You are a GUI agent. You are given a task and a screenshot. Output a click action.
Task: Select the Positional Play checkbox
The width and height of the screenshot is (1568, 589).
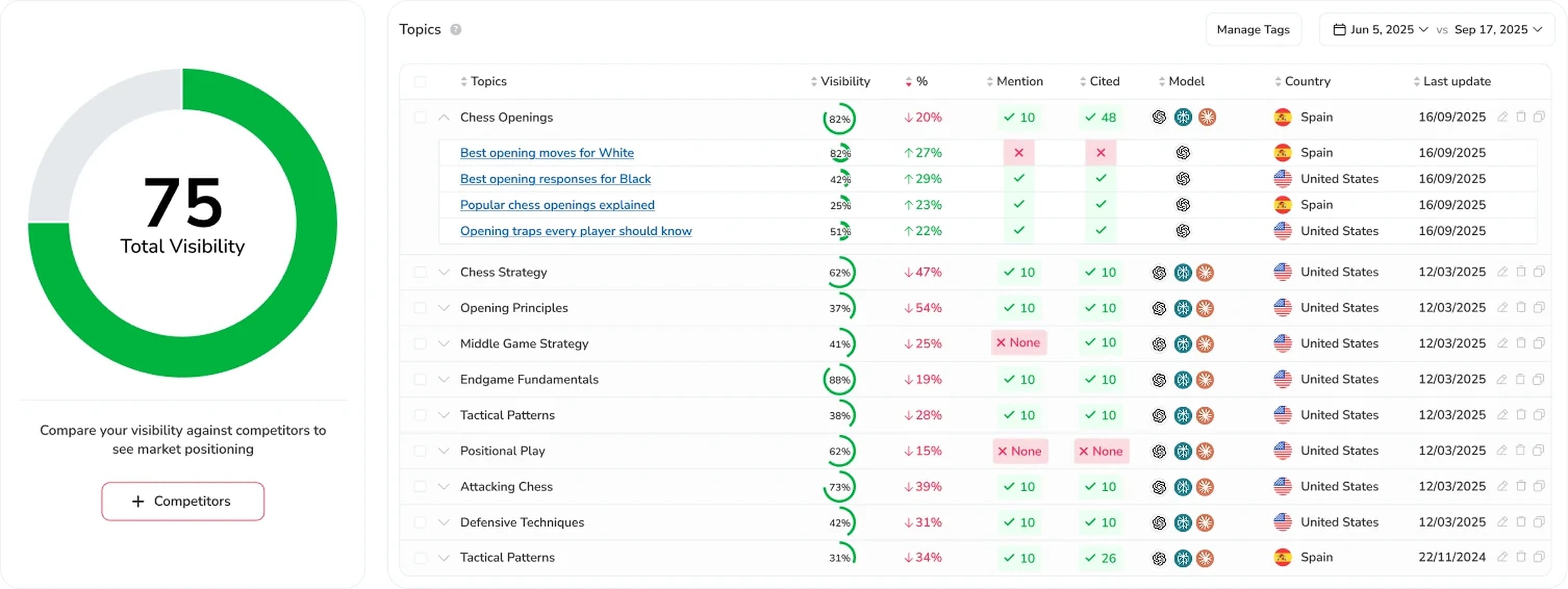click(420, 451)
